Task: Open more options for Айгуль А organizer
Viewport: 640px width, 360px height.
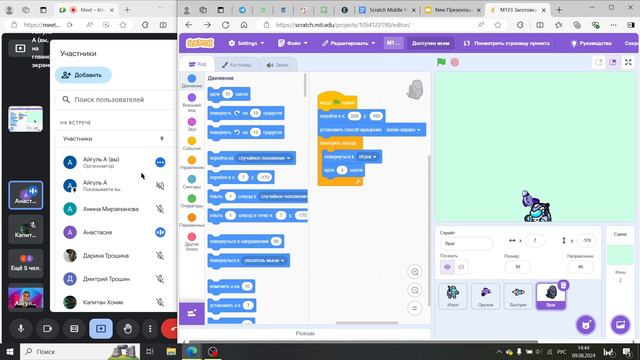Action: [160, 162]
